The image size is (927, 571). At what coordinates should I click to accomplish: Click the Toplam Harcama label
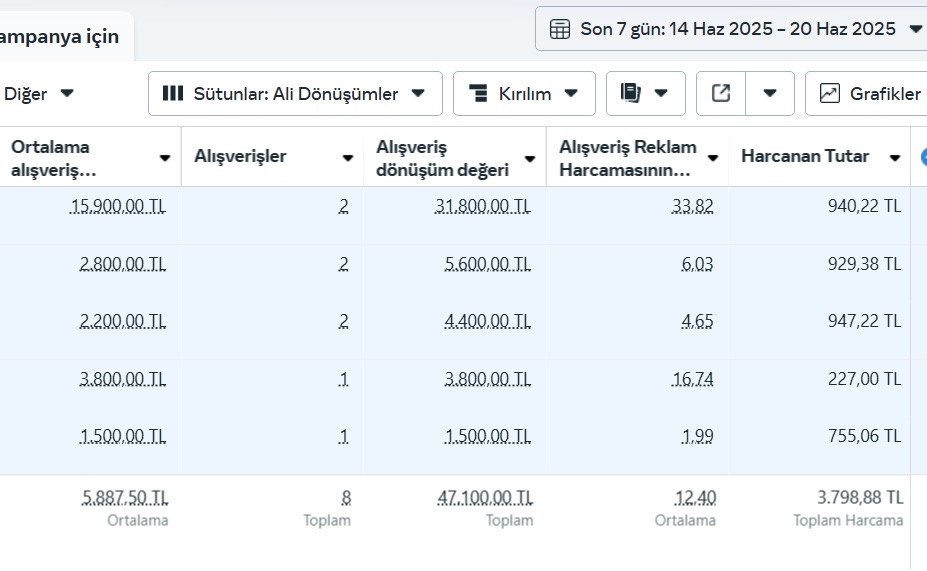[x=848, y=520]
